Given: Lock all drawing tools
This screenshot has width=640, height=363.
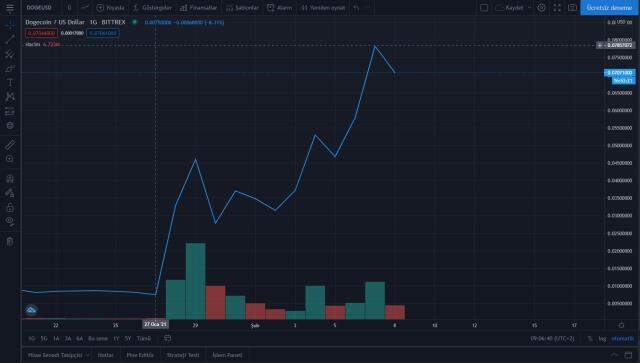Looking at the screenshot, I should 10,207.
